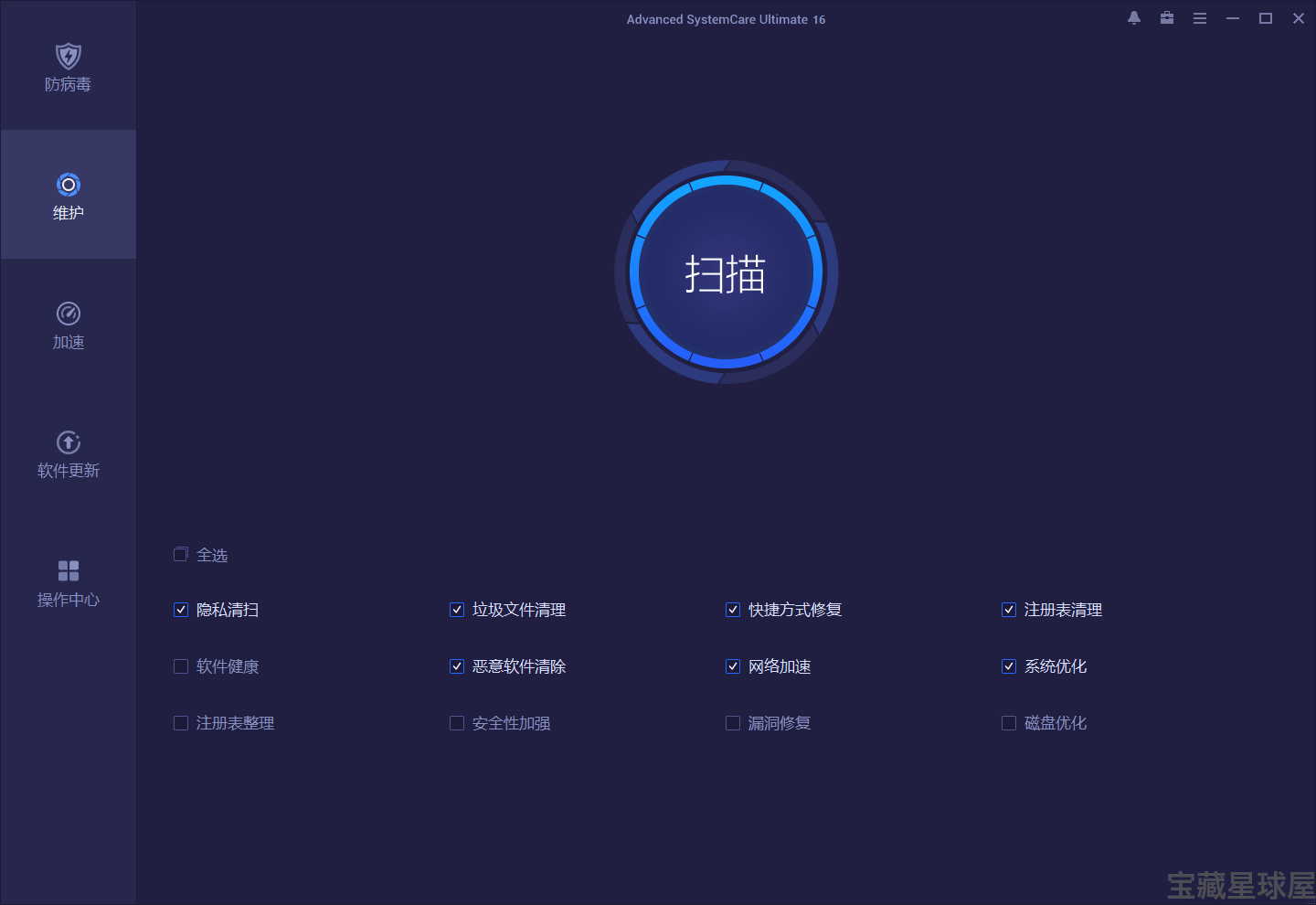The height and width of the screenshot is (905, 1316).
Task: Open the 软件更新 software updater icon
Action: point(69,442)
